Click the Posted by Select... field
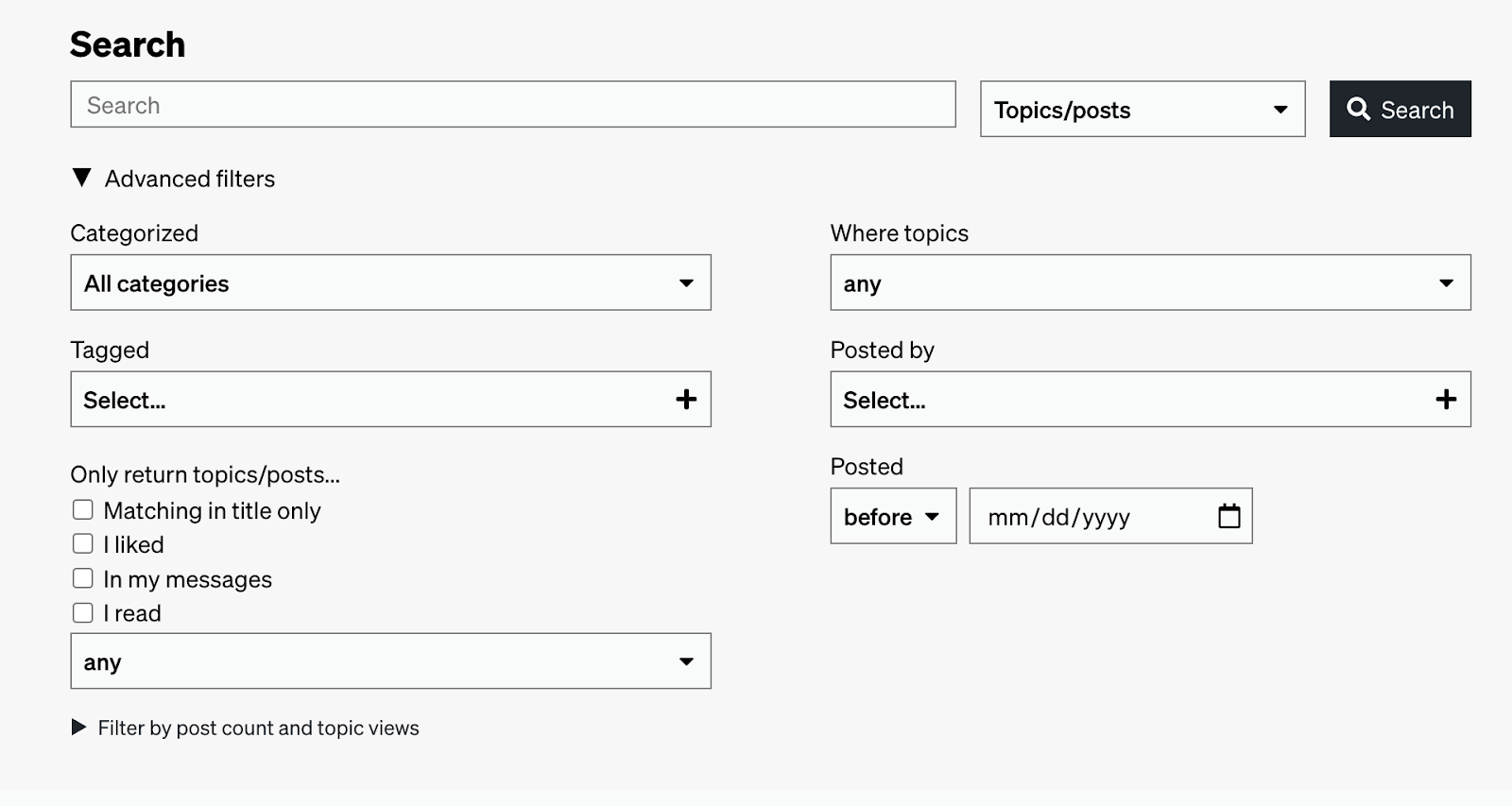The height and width of the screenshot is (806, 1512). click(x=1129, y=400)
